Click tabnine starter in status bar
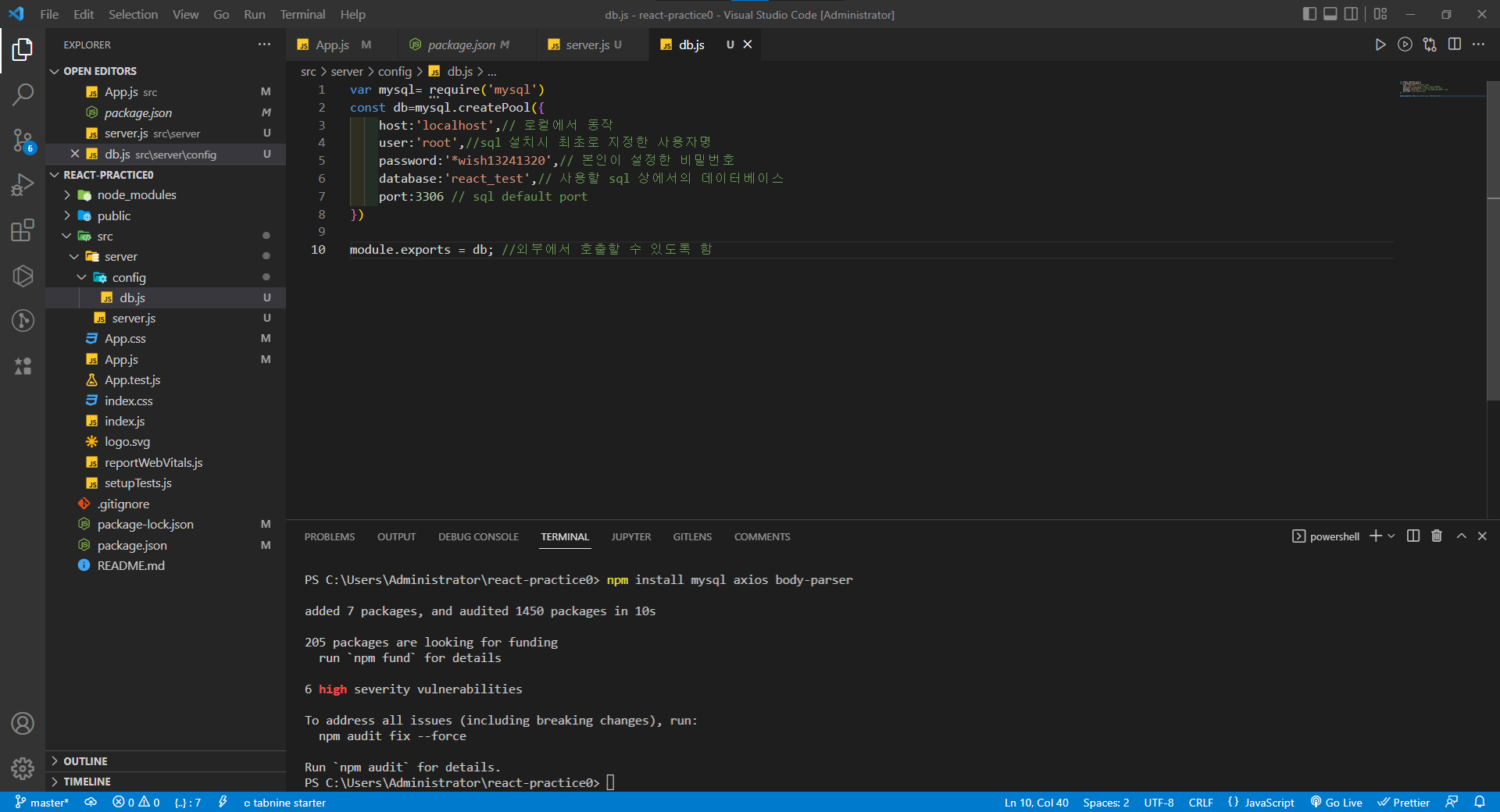Viewport: 1500px width, 812px height. coord(284,802)
